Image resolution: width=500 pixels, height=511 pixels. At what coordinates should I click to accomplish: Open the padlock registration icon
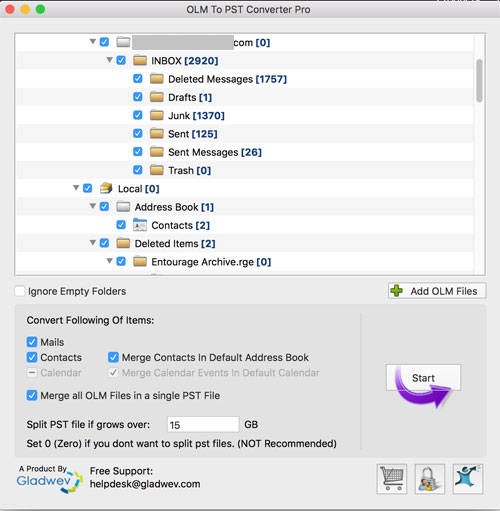tap(430, 479)
